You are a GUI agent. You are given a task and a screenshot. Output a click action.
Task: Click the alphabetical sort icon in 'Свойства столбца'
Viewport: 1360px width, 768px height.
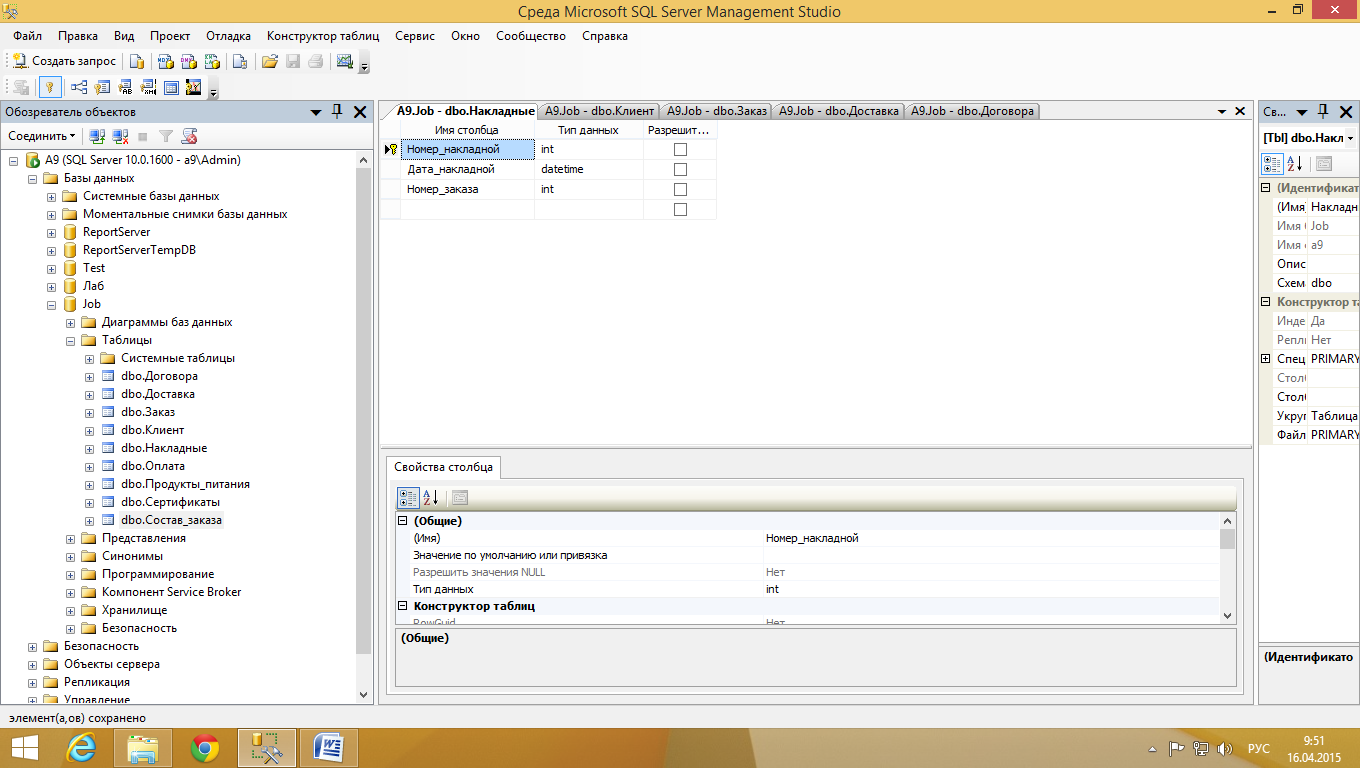click(x=431, y=497)
